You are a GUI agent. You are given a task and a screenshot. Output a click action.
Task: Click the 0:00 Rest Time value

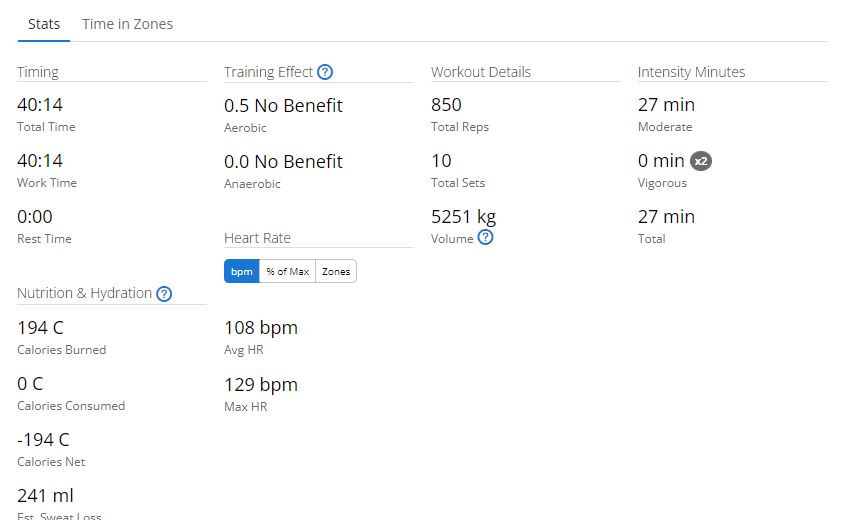pyautogui.click(x=35, y=217)
